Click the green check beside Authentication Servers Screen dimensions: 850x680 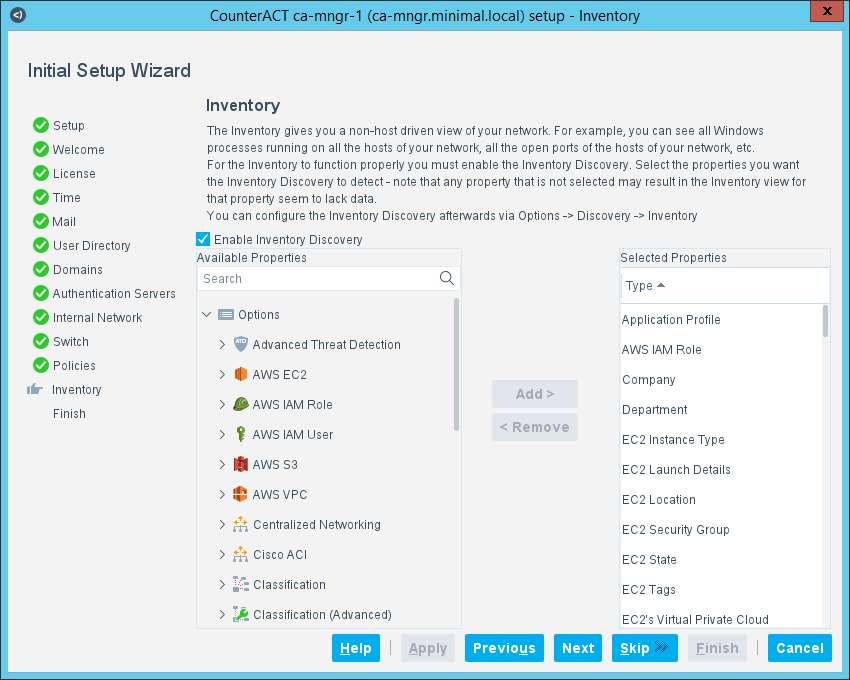(x=41, y=293)
